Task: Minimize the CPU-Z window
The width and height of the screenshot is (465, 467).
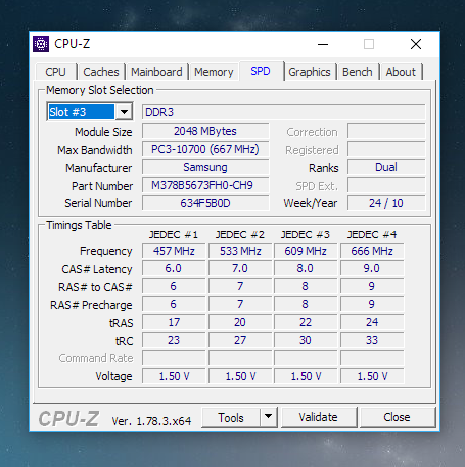Action: (x=323, y=44)
